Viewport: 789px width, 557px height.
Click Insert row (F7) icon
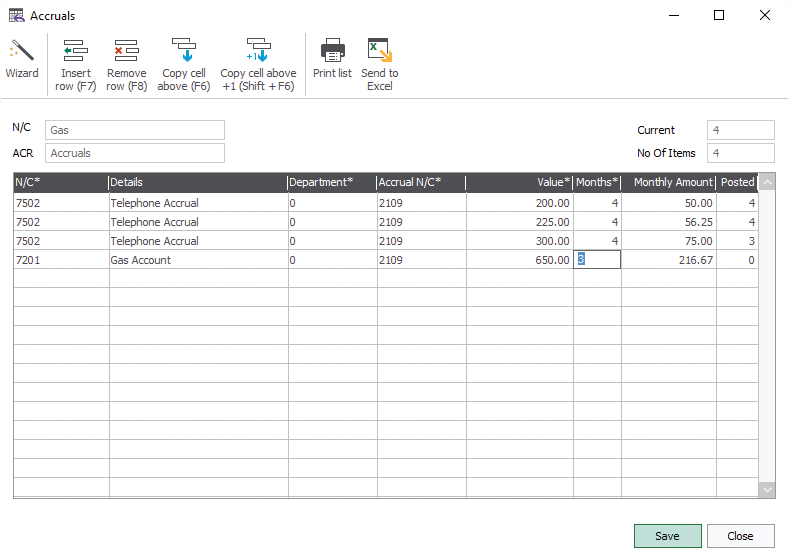click(x=75, y=51)
